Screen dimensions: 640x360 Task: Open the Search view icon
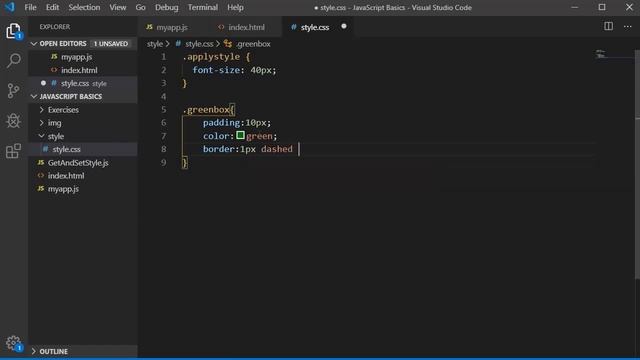[x=13, y=60]
